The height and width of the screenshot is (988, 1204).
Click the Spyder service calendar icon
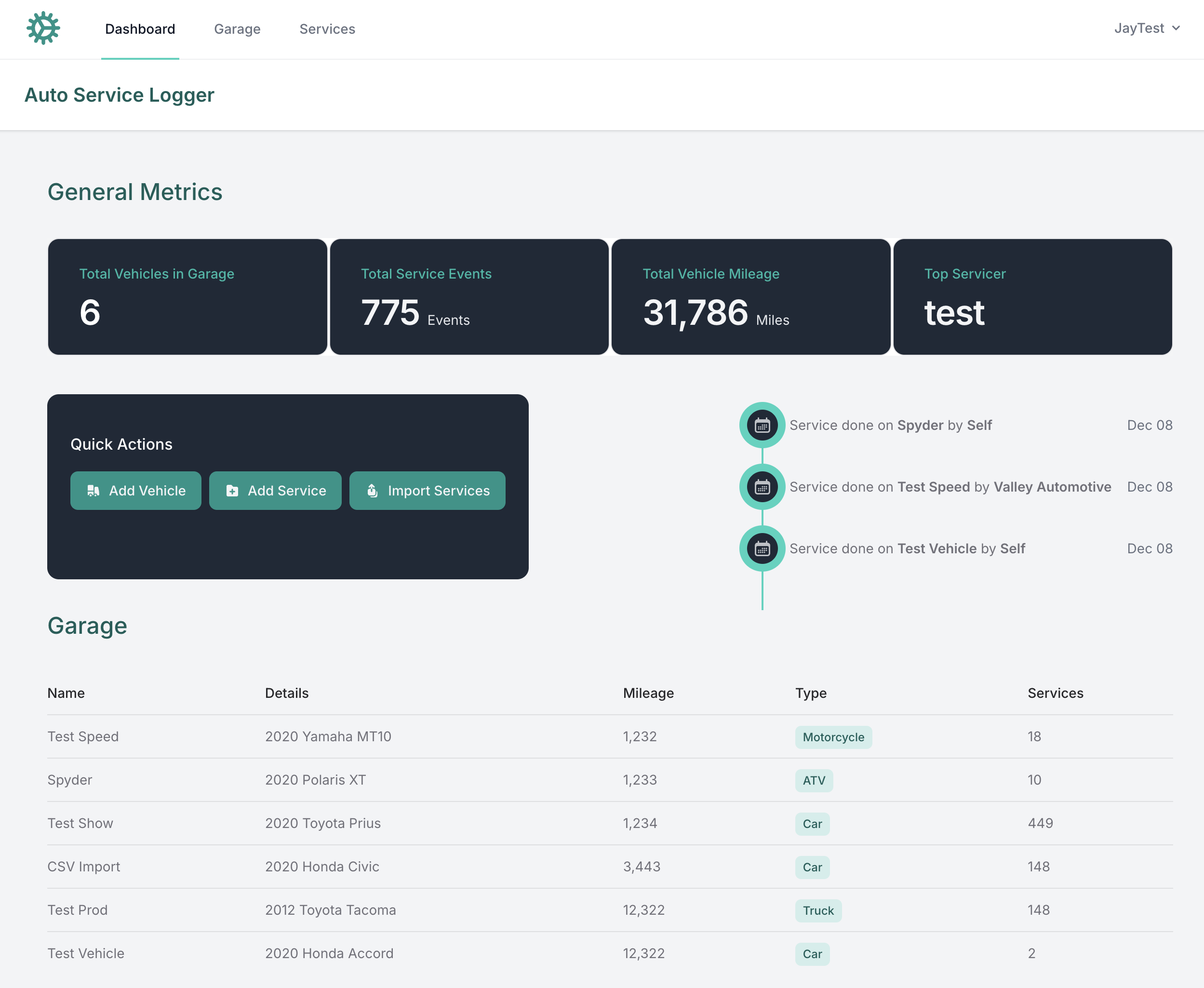click(762, 425)
